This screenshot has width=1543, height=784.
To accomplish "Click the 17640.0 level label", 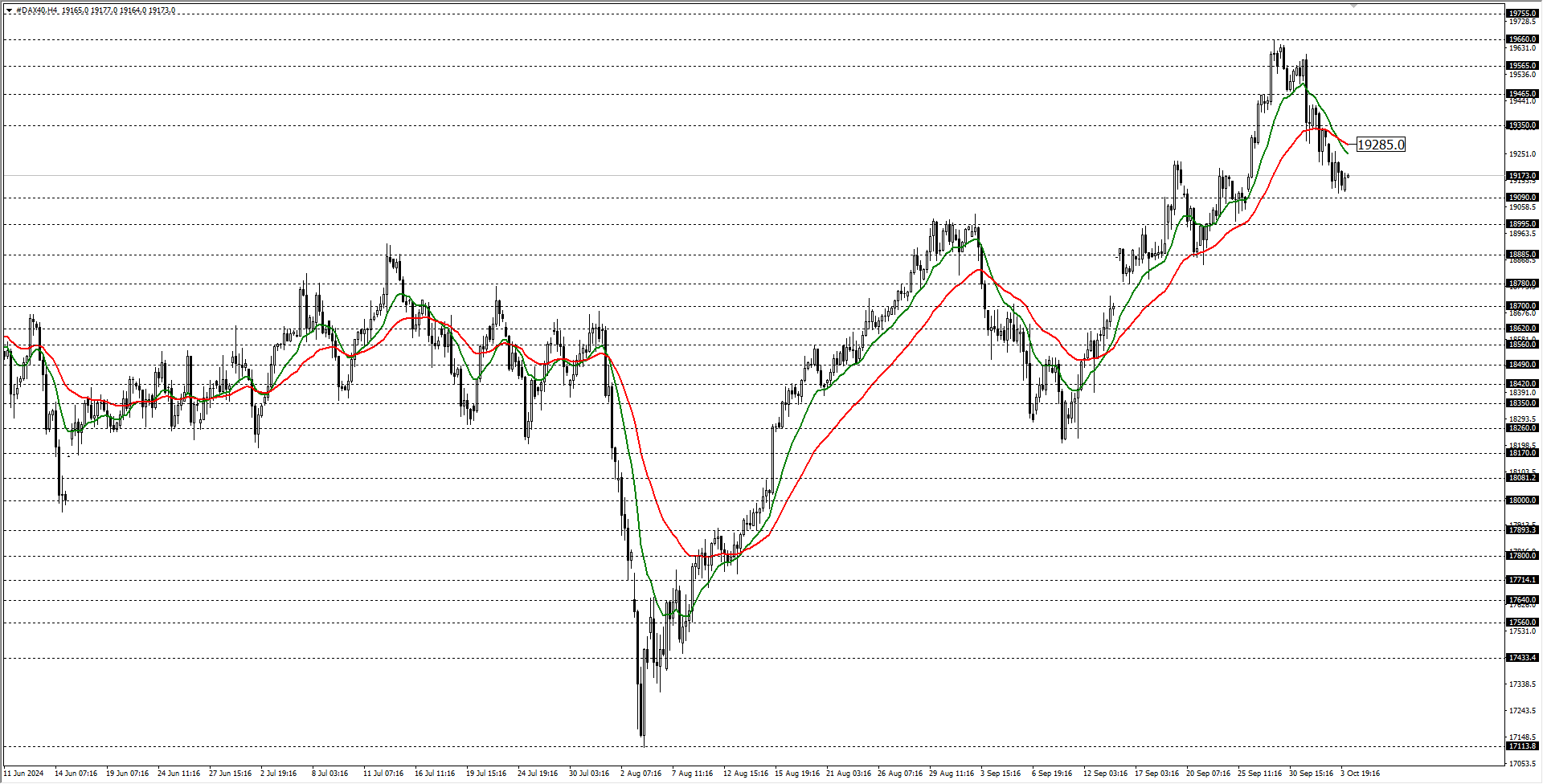I will tap(1522, 600).
